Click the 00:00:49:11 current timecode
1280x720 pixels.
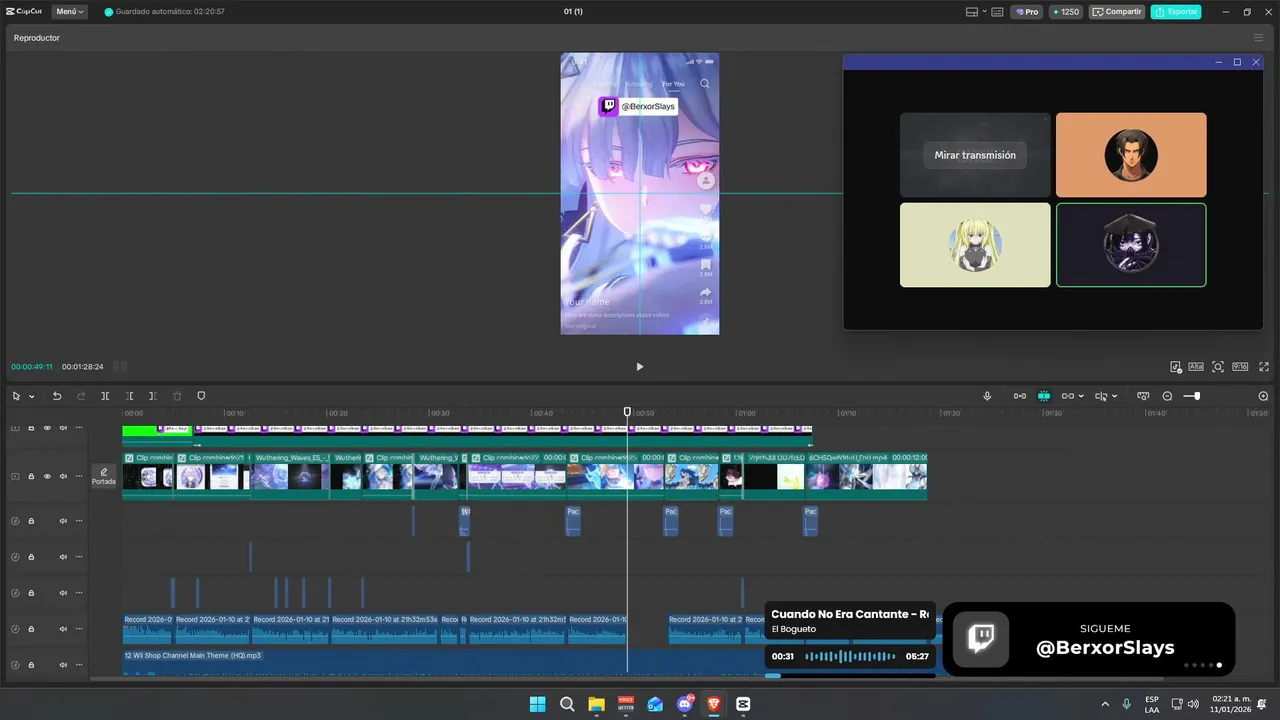(32, 367)
